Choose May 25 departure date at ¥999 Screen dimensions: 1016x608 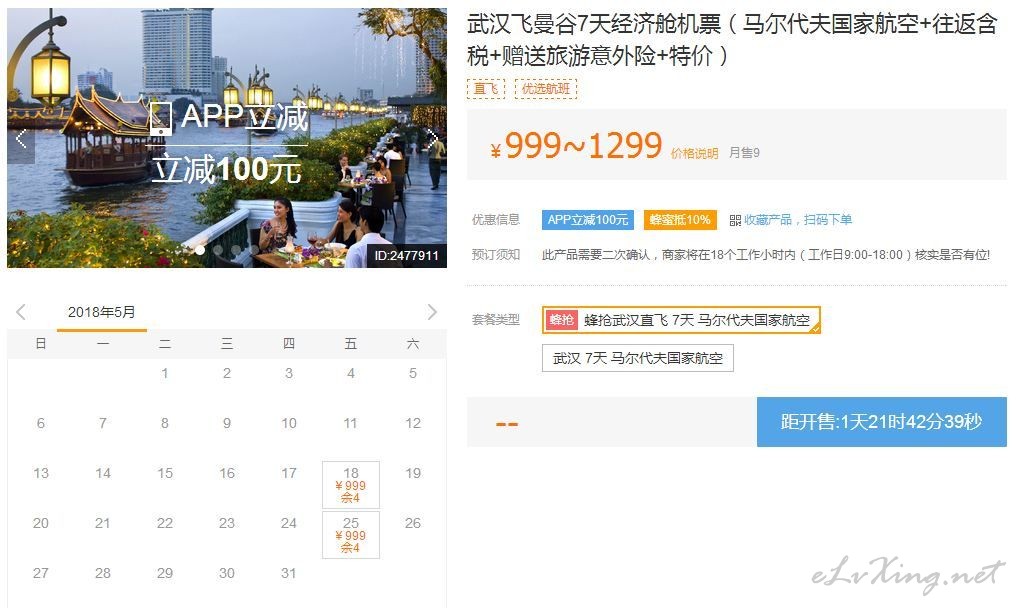[351, 535]
